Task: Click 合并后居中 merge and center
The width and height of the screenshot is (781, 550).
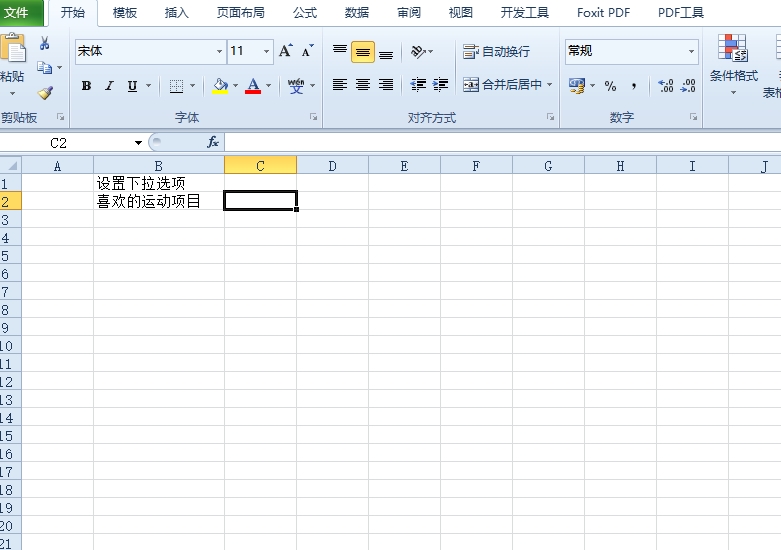Action: tap(502, 85)
